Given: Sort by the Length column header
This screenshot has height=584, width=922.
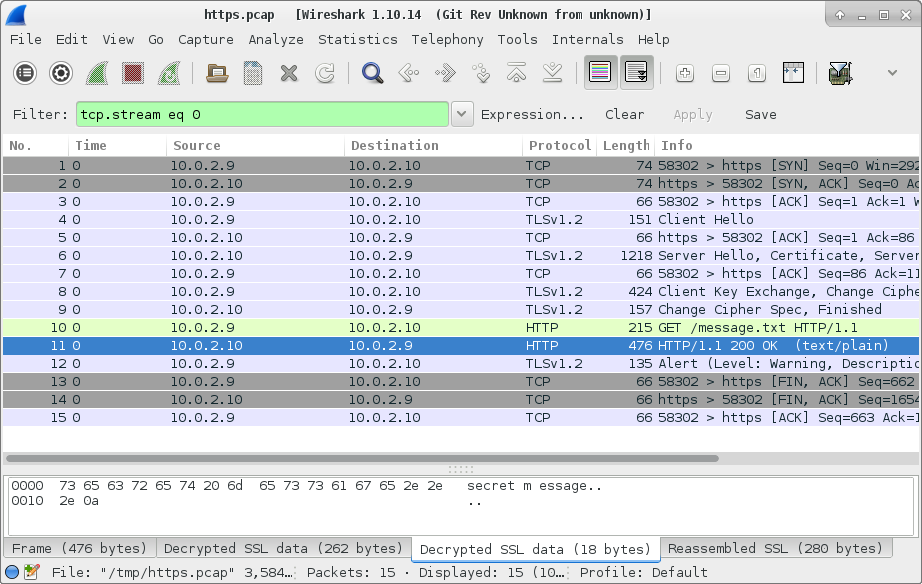Looking at the screenshot, I should tap(626, 145).
